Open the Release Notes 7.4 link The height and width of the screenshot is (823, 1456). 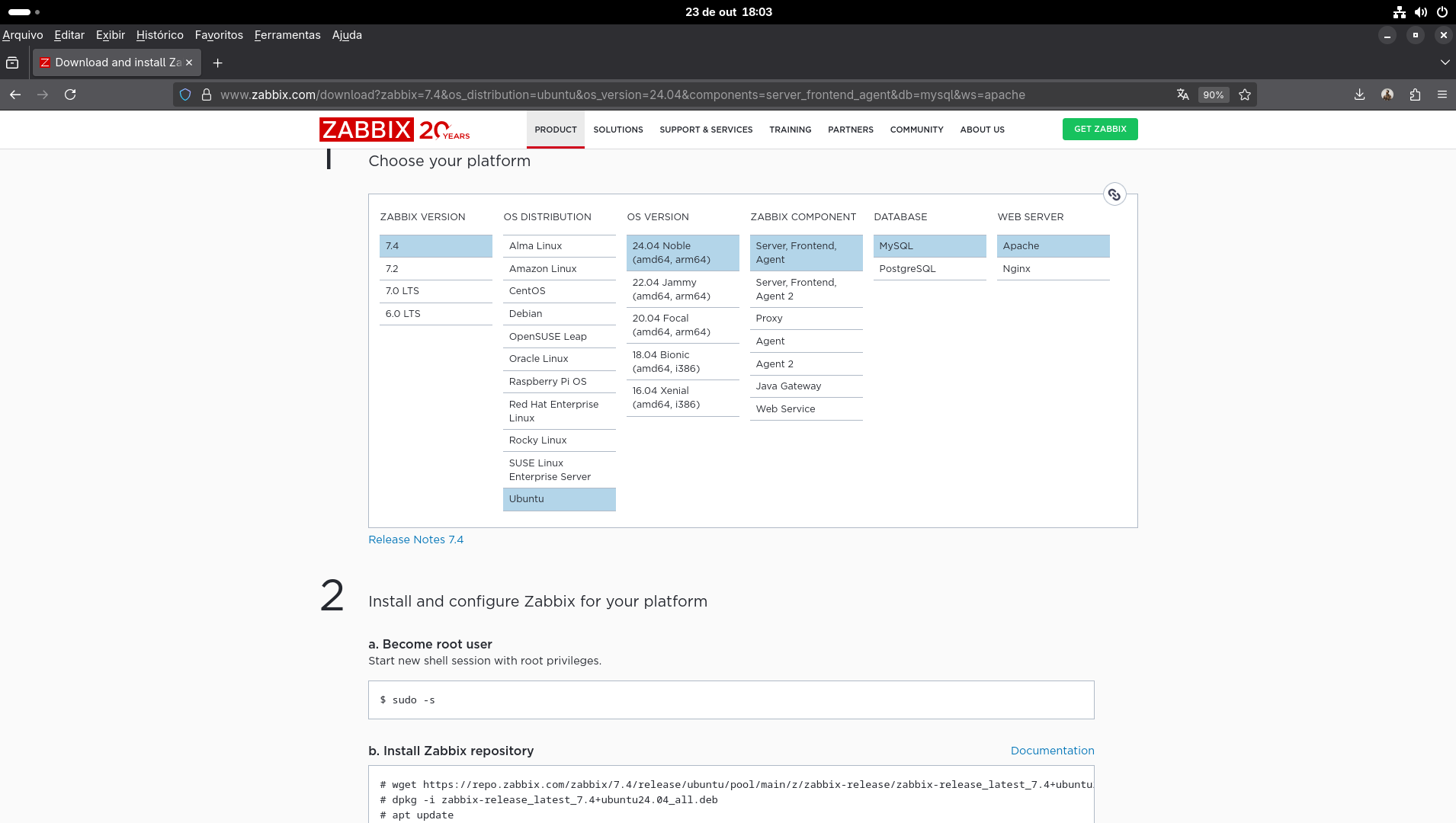(x=415, y=540)
